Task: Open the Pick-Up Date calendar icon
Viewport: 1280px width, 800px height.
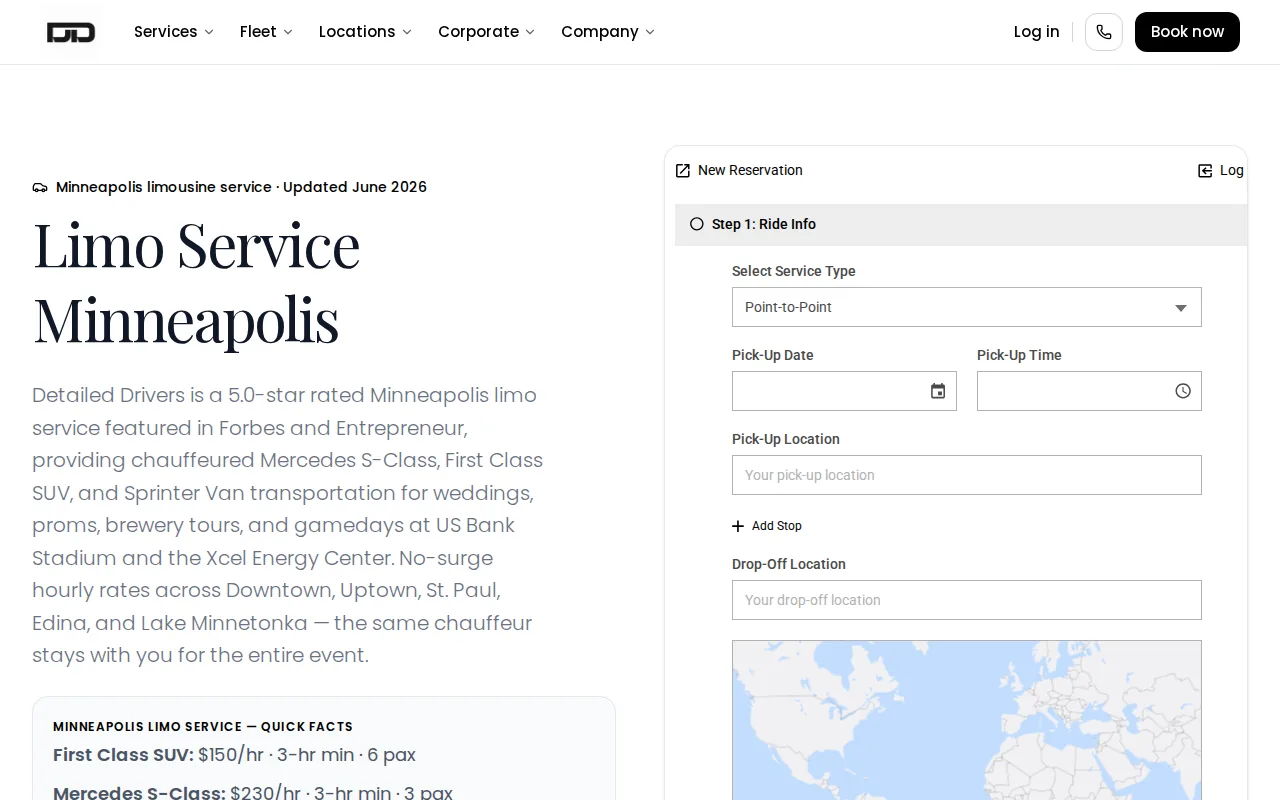Action: click(x=938, y=391)
